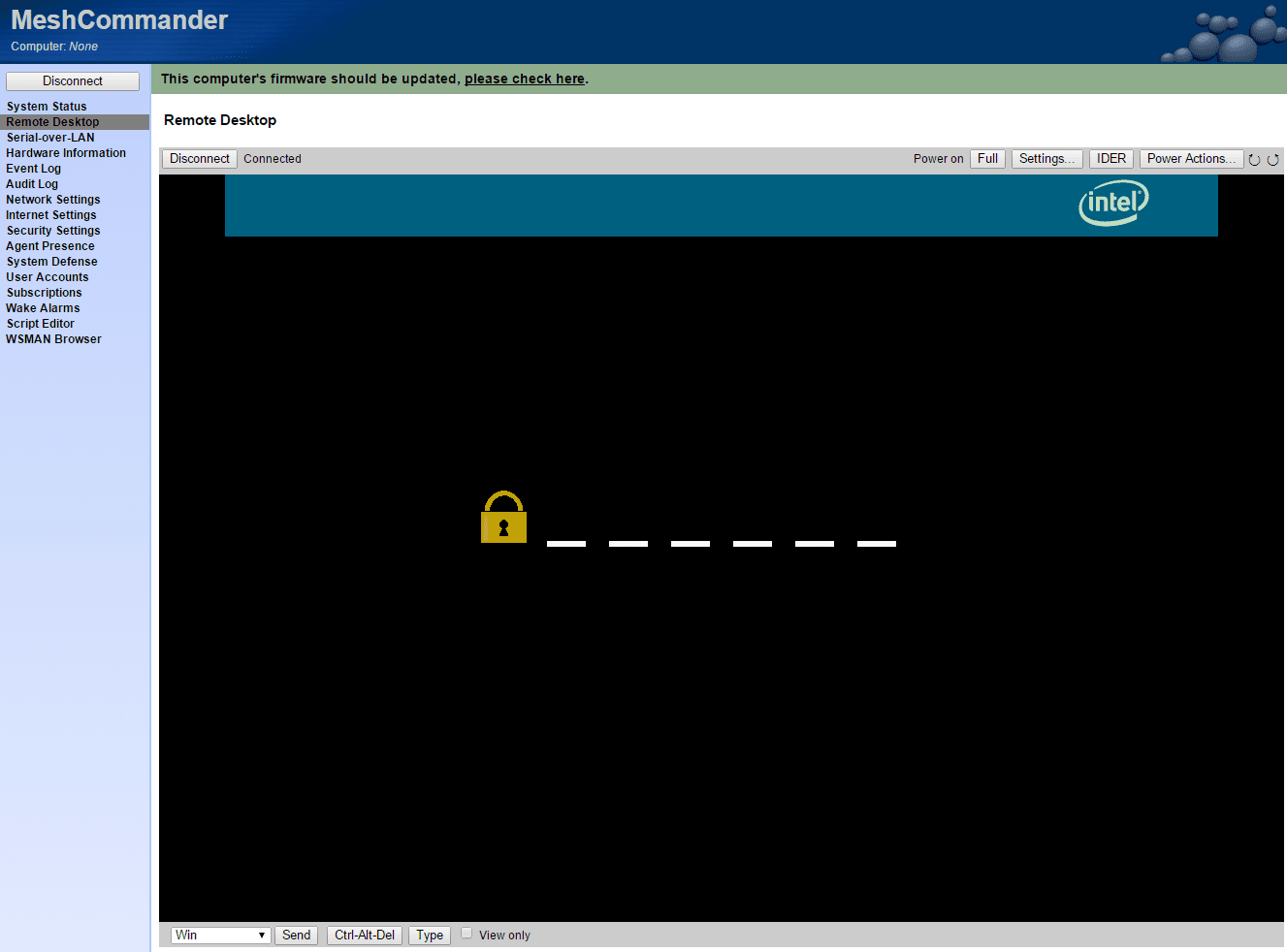Image resolution: width=1287 pixels, height=952 pixels.
Task: Click the 'Computer: None' header text
Action: point(54,47)
